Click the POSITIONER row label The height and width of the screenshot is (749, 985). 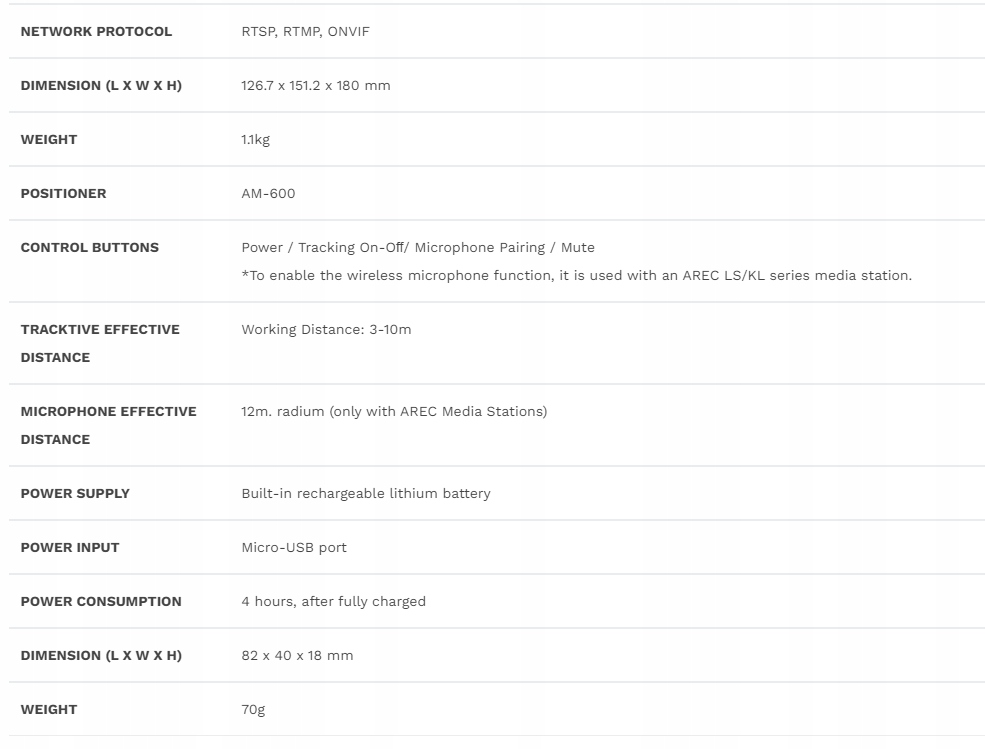[x=63, y=193]
